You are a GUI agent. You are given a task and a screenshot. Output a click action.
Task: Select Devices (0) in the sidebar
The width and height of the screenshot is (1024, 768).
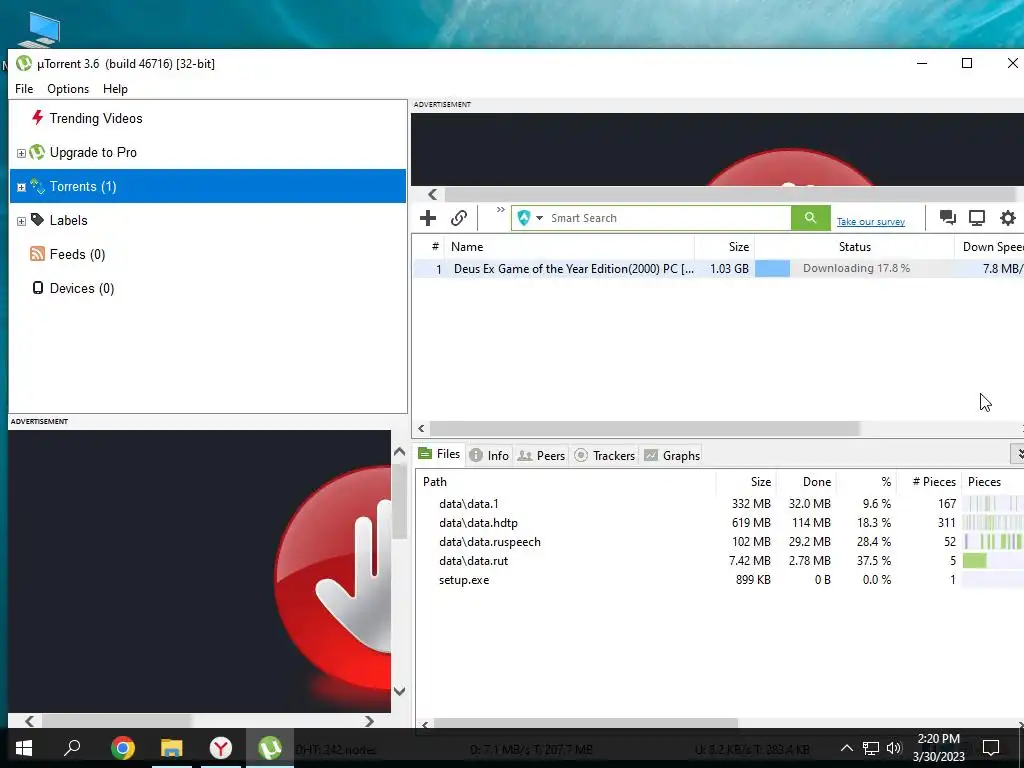[82, 288]
